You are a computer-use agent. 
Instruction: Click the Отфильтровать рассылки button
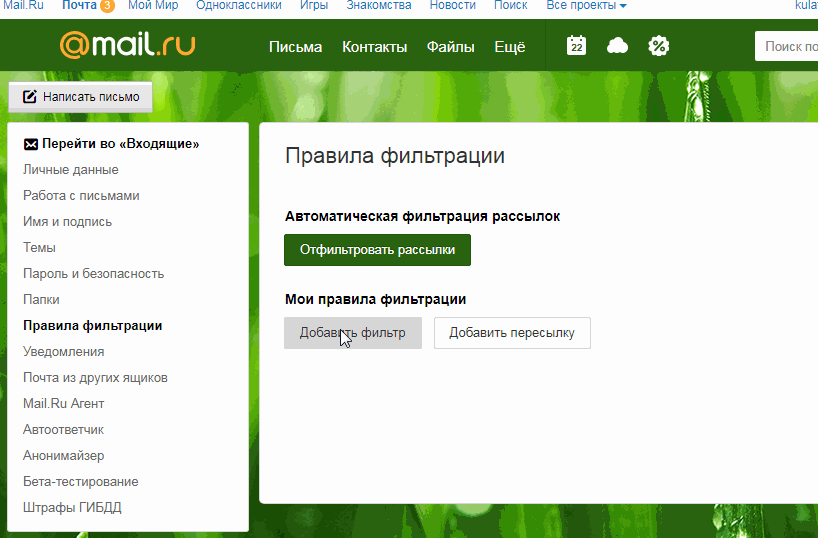[x=377, y=250]
